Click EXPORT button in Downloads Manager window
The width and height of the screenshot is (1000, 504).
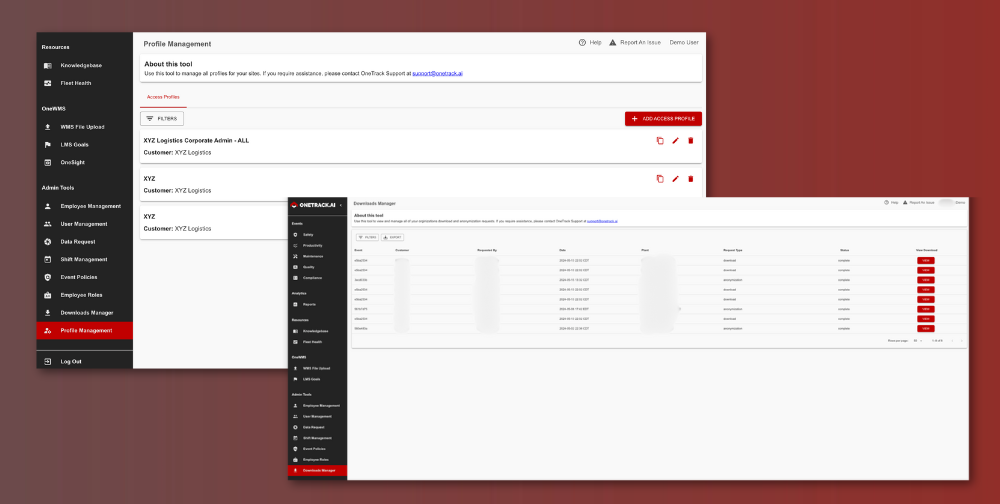(392, 237)
